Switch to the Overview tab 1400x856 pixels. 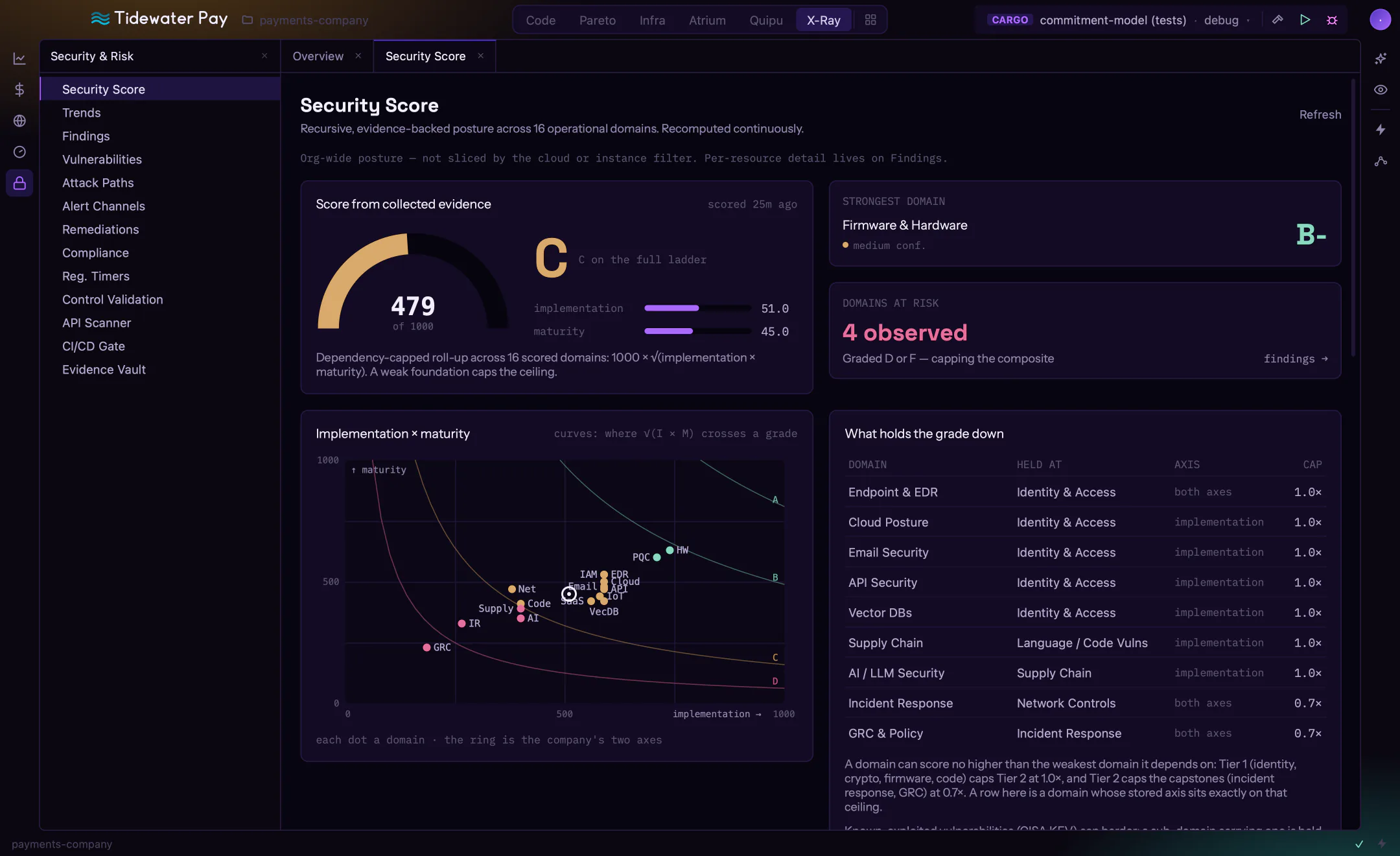point(318,56)
